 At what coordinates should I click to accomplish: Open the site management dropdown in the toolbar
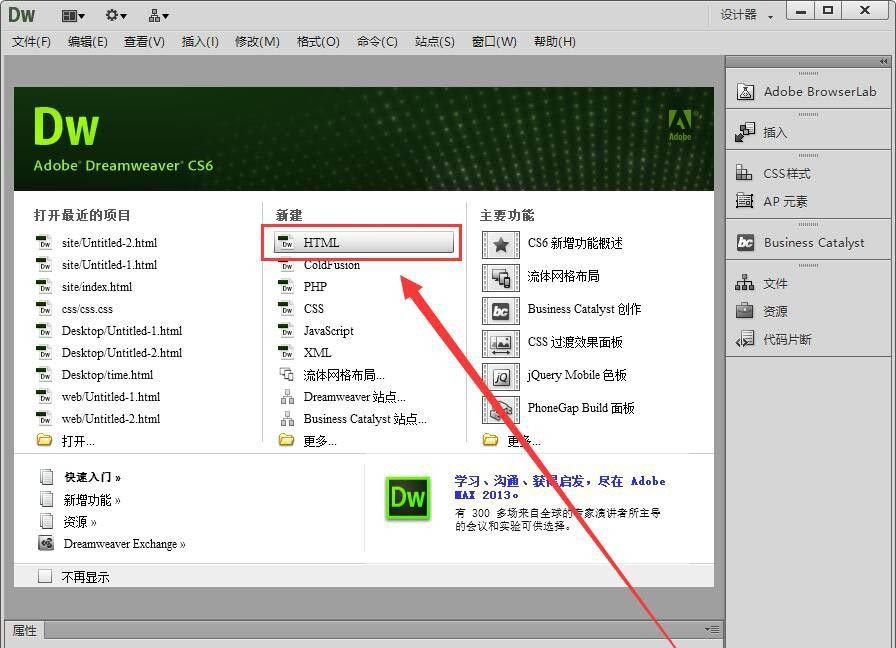click(158, 14)
